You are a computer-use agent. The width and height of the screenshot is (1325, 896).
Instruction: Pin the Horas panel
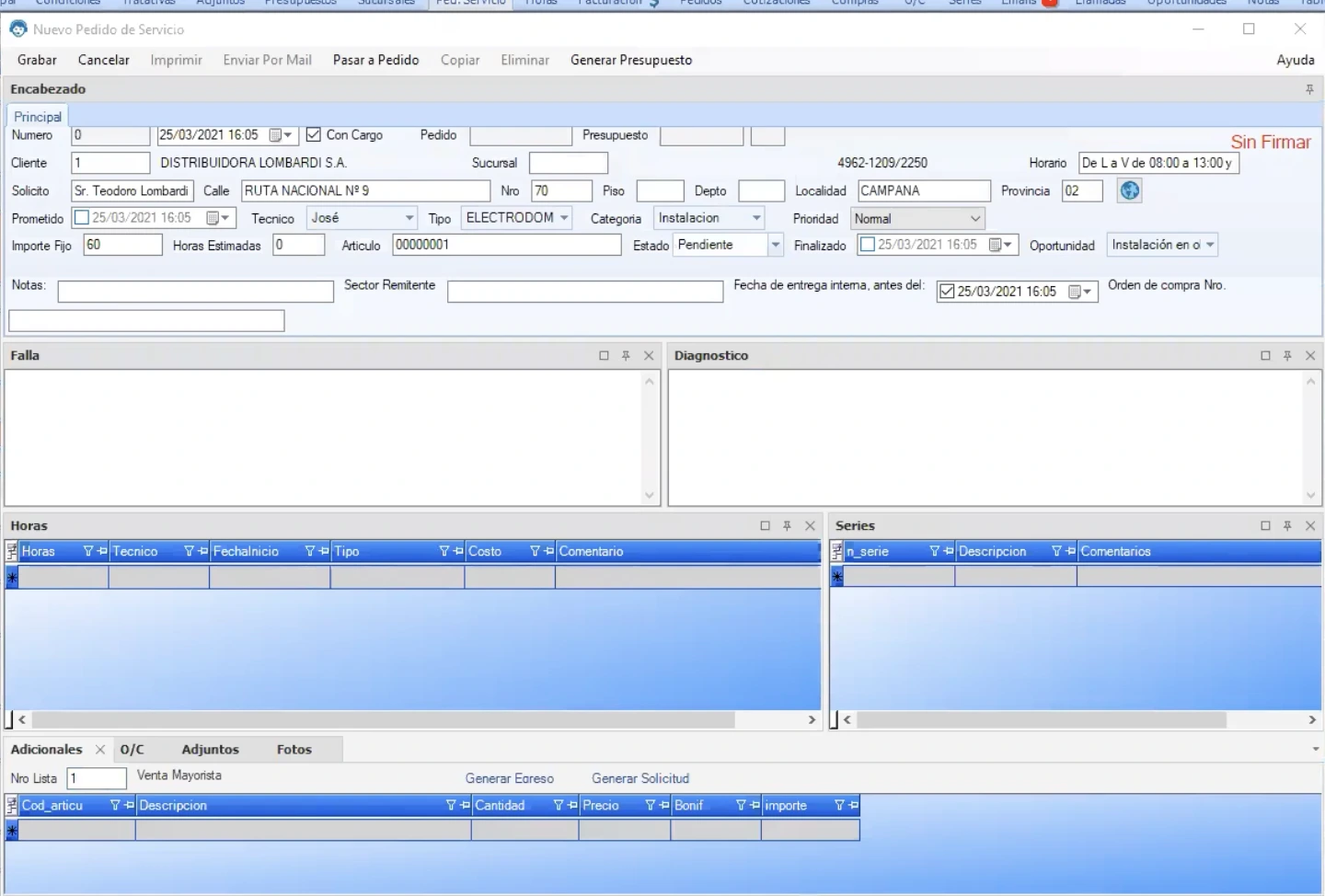pyautogui.click(x=787, y=526)
